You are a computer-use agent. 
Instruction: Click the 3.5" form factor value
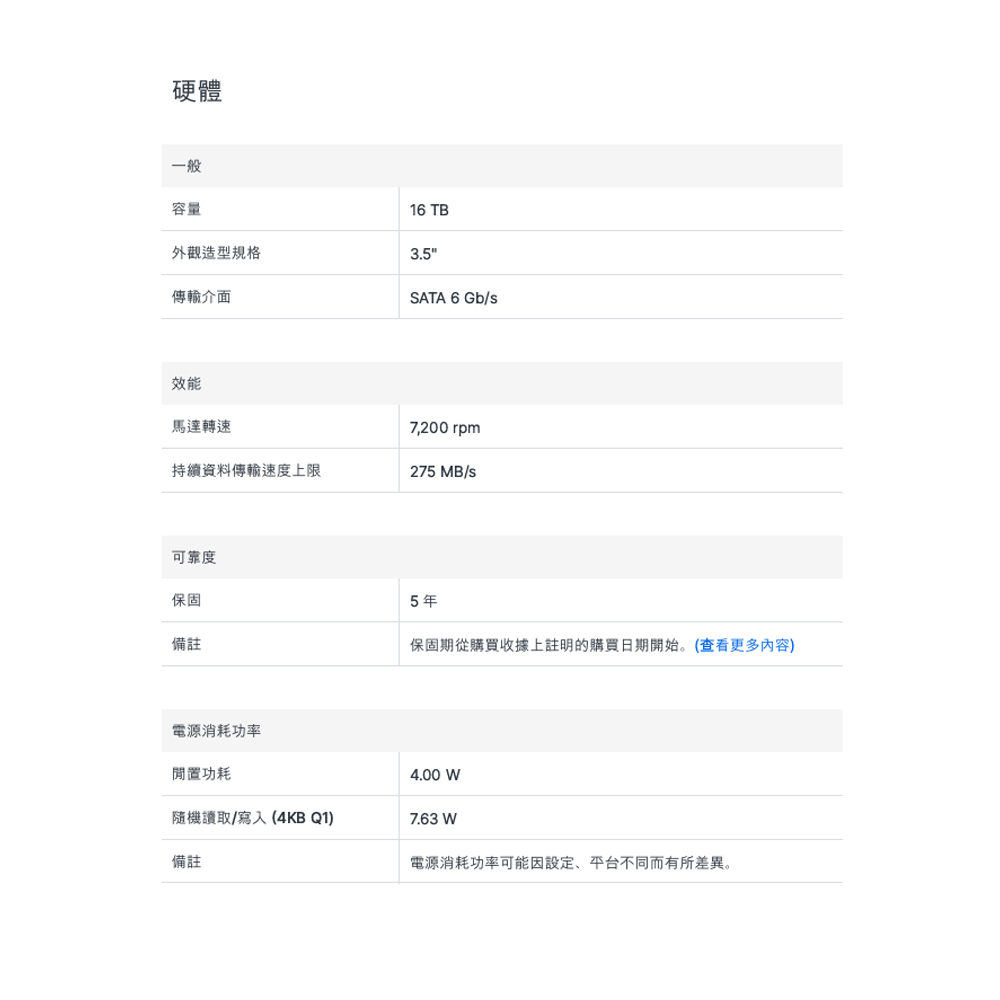423,254
